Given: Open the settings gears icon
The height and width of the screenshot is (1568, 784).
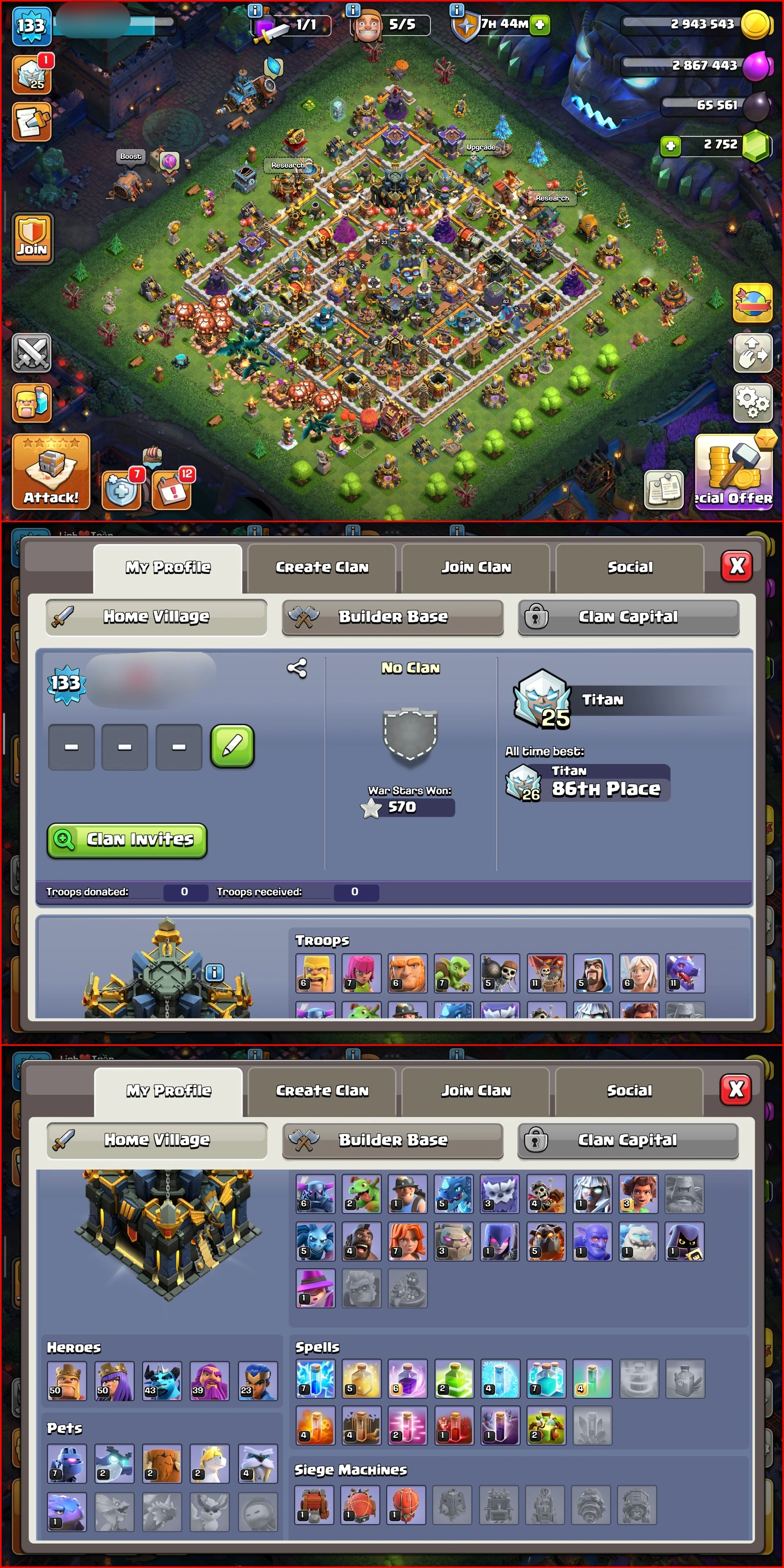Looking at the screenshot, I should [752, 403].
